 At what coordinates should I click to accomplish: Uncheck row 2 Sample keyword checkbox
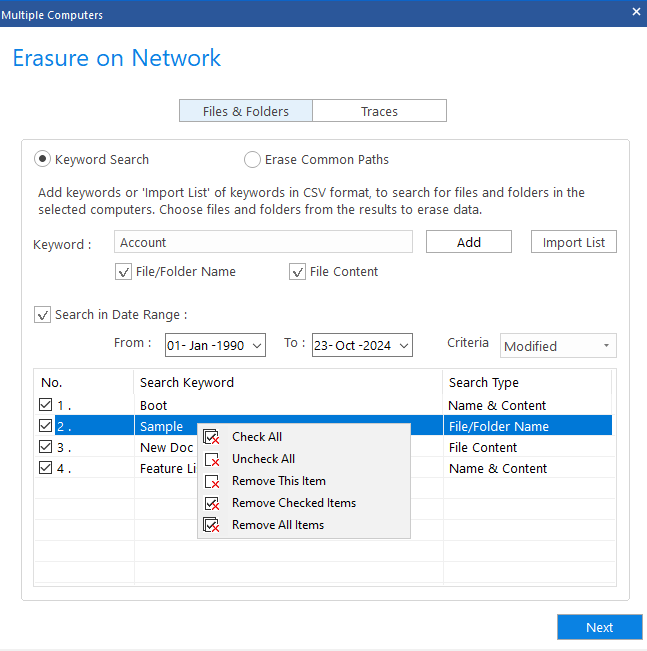(45, 426)
